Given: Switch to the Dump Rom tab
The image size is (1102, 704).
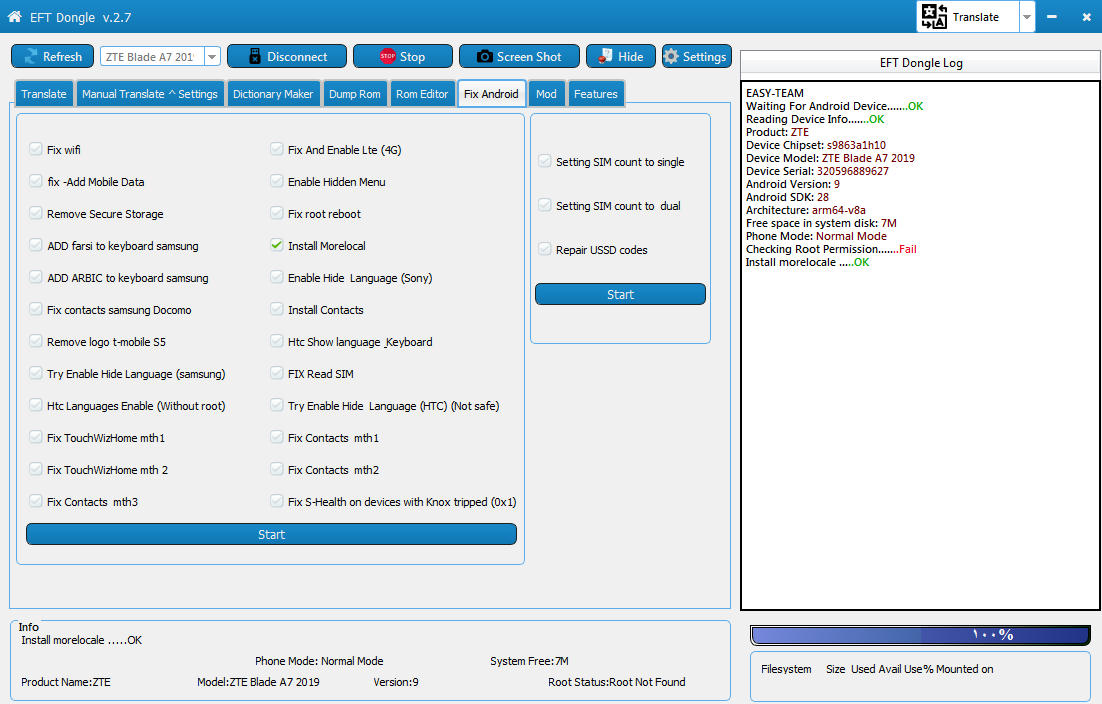Looking at the screenshot, I should pos(354,93).
